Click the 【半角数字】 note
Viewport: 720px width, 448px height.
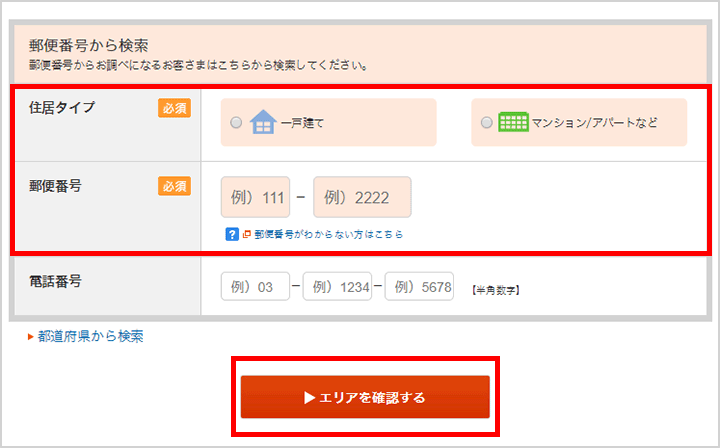pos(495,290)
